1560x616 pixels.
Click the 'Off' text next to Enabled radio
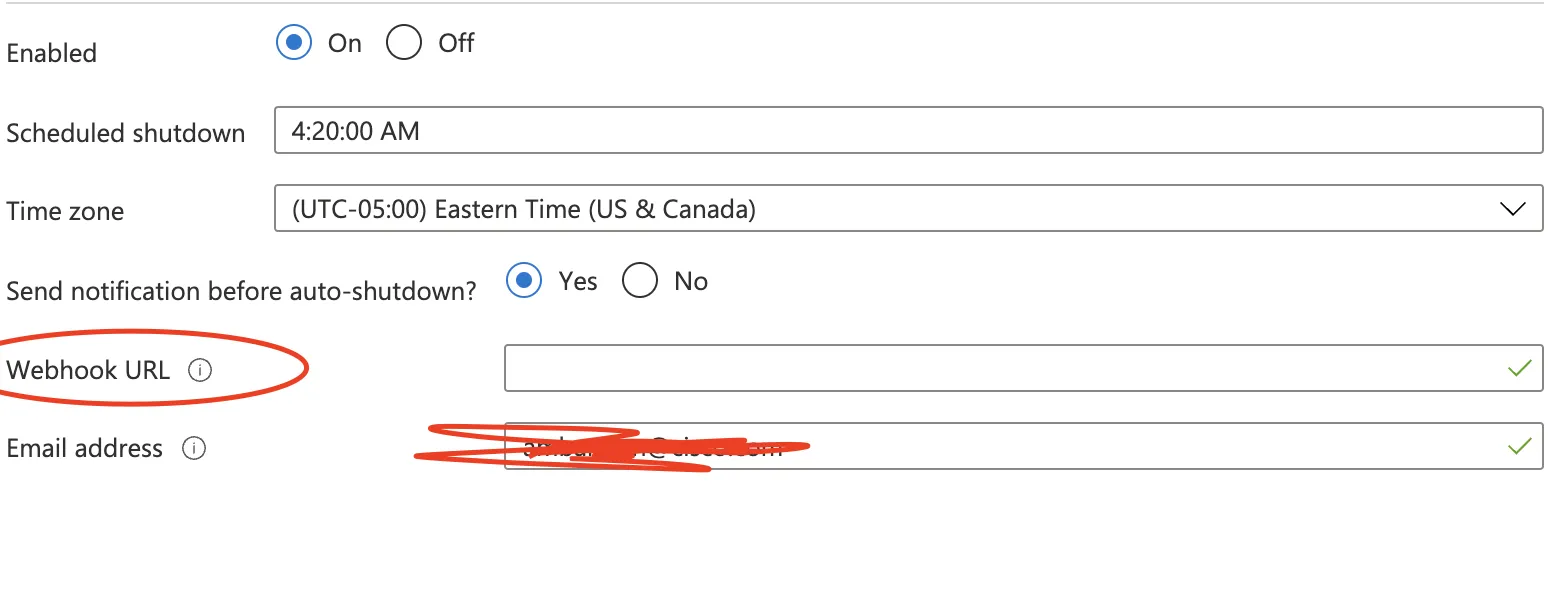(x=456, y=43)
